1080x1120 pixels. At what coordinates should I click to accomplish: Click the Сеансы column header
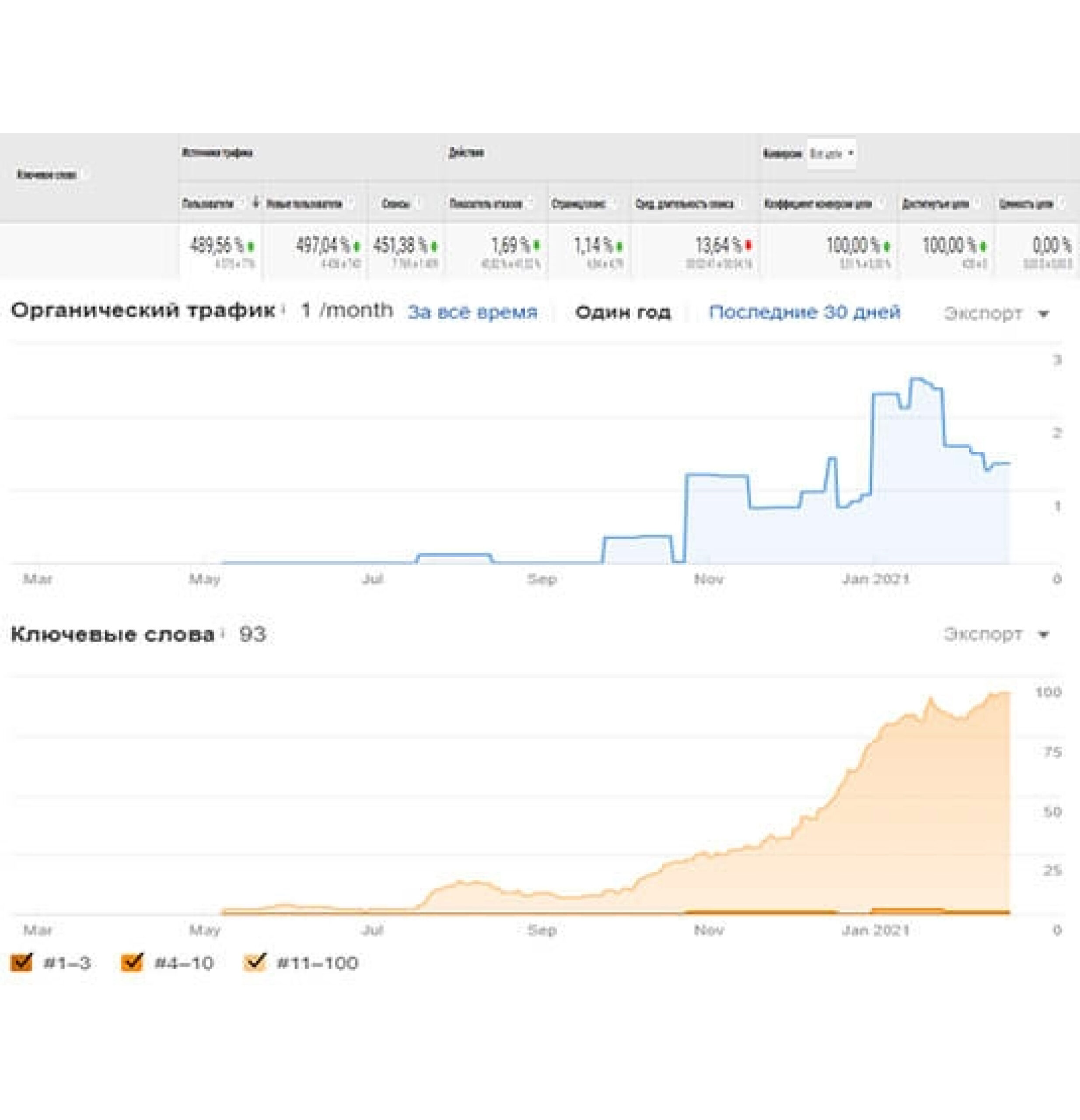point(395,204)
